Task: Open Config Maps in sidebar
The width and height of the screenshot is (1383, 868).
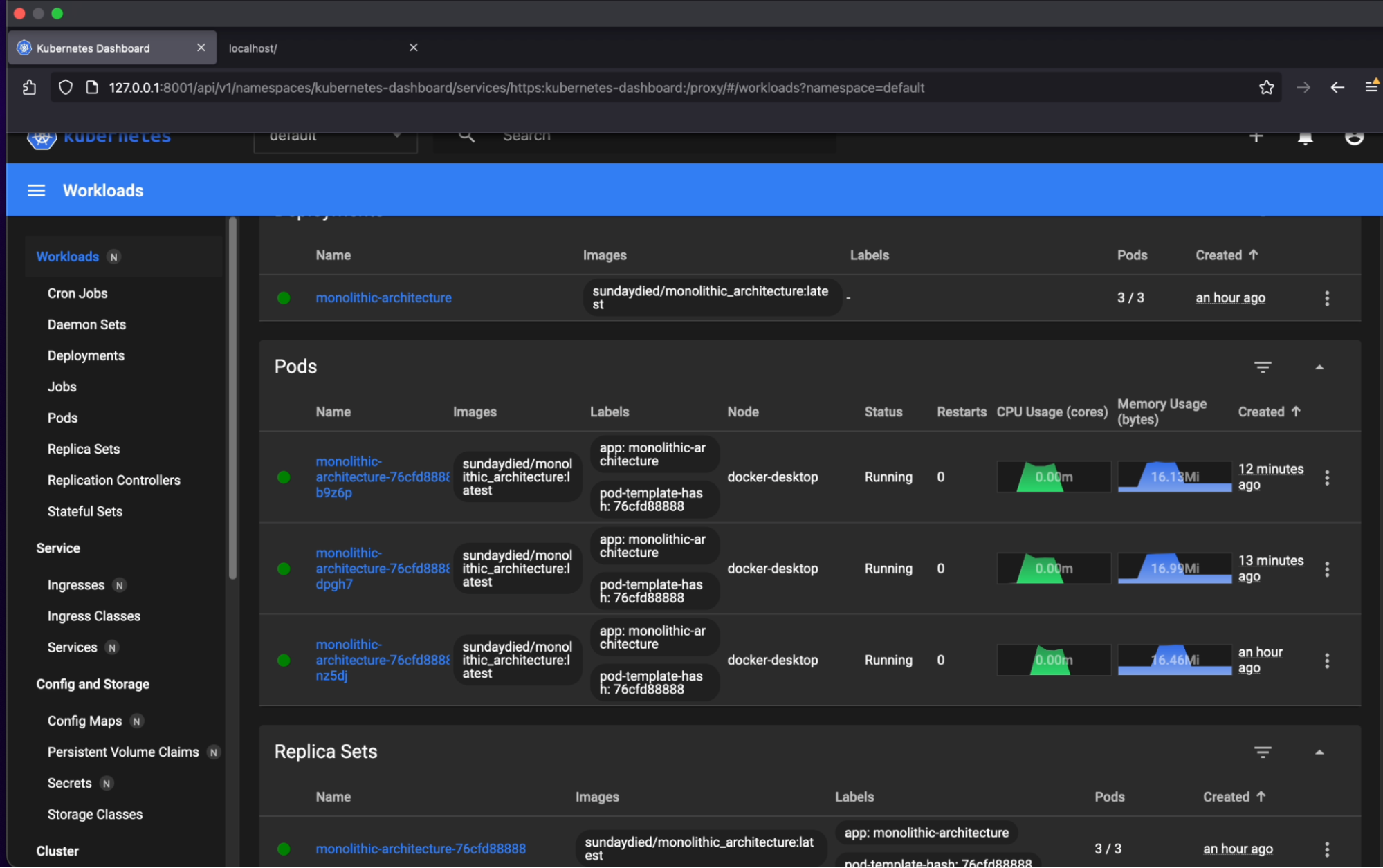Action: point(84,721)
